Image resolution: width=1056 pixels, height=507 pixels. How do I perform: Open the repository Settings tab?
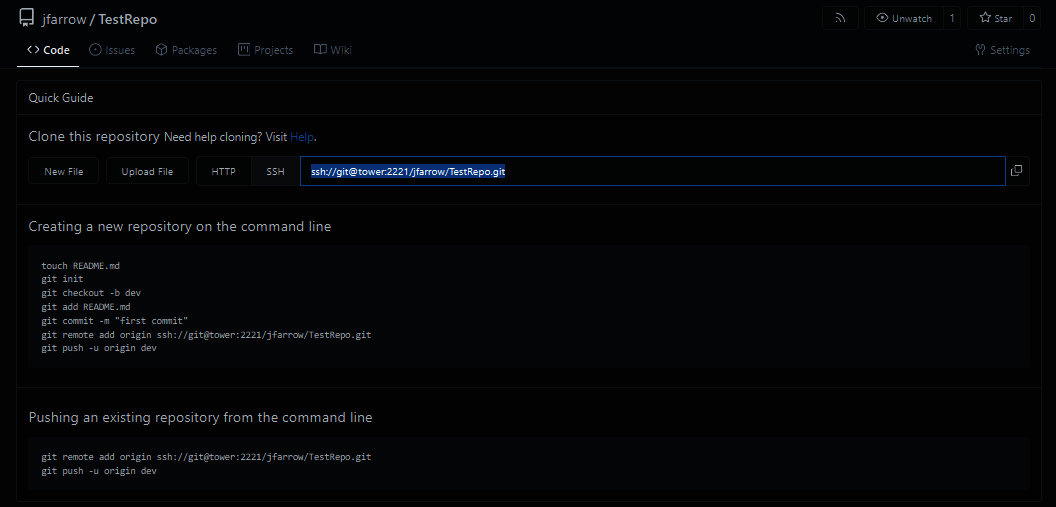pyautogui.click(x=1002, y=50)
